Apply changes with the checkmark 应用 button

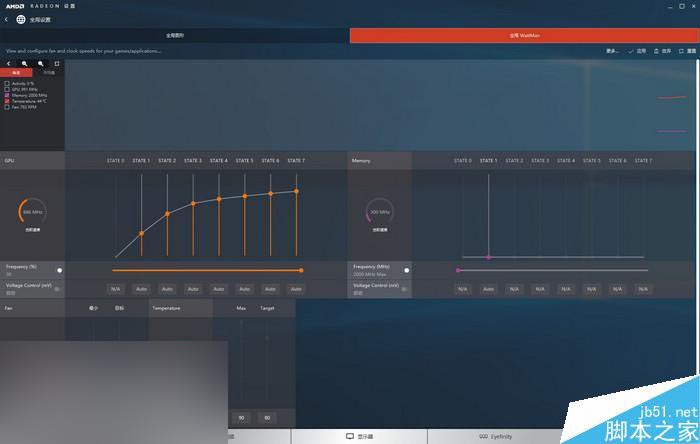[x=637, y=51]
